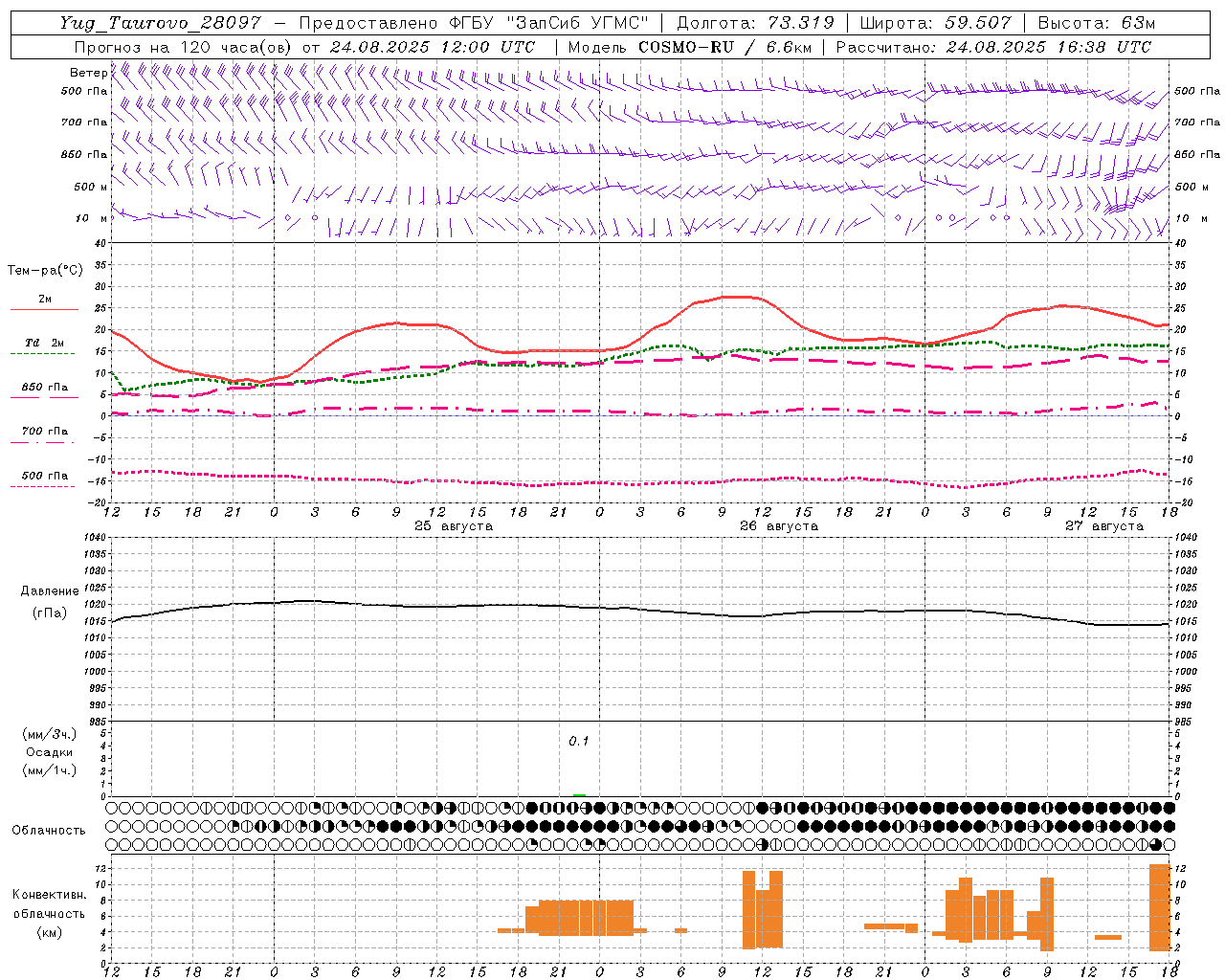Click the solid red line sample under '2м'

(x=44, y=310)
